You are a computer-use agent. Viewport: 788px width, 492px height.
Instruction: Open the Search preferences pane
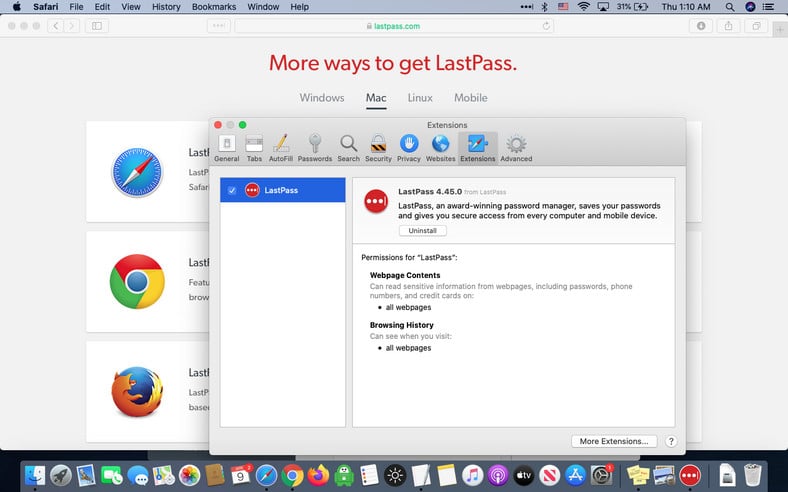point(348,148)
